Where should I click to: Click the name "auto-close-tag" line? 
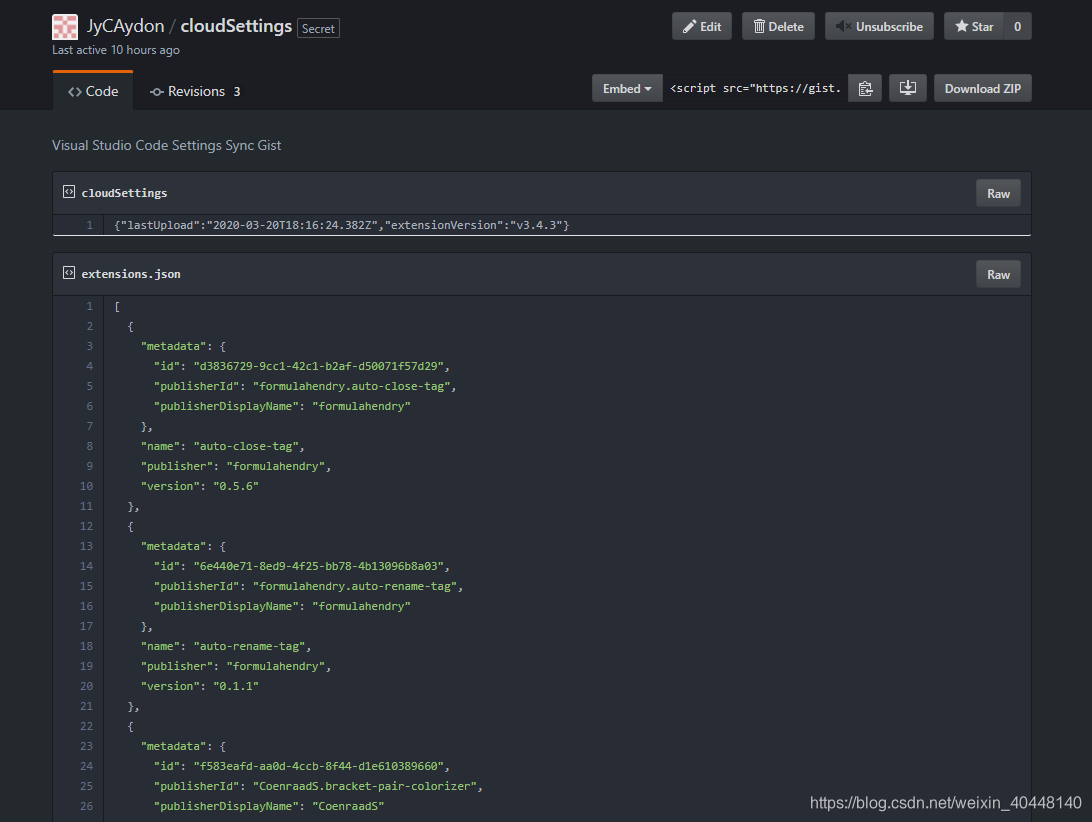[x=222, y=446]
